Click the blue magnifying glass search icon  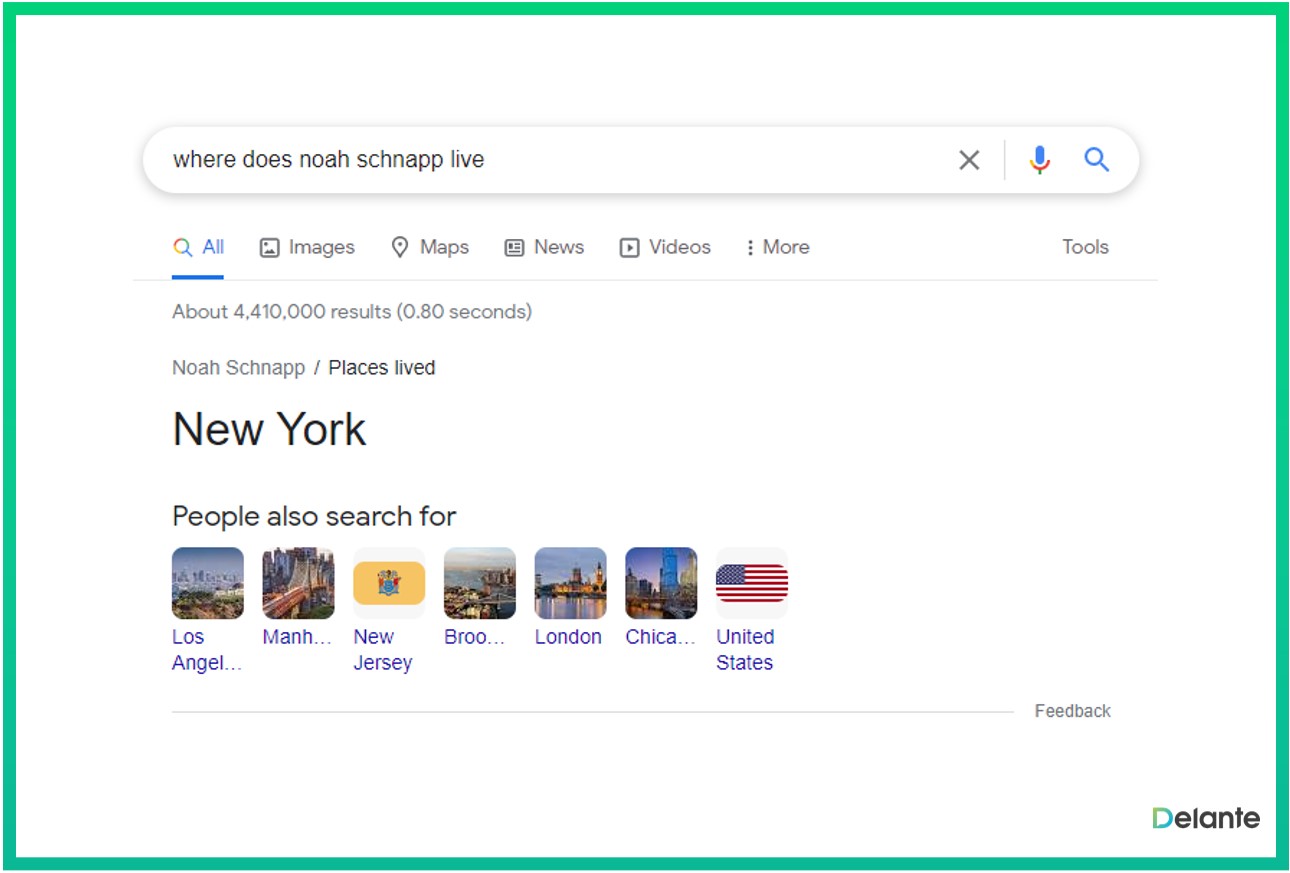pos(1096,160)
